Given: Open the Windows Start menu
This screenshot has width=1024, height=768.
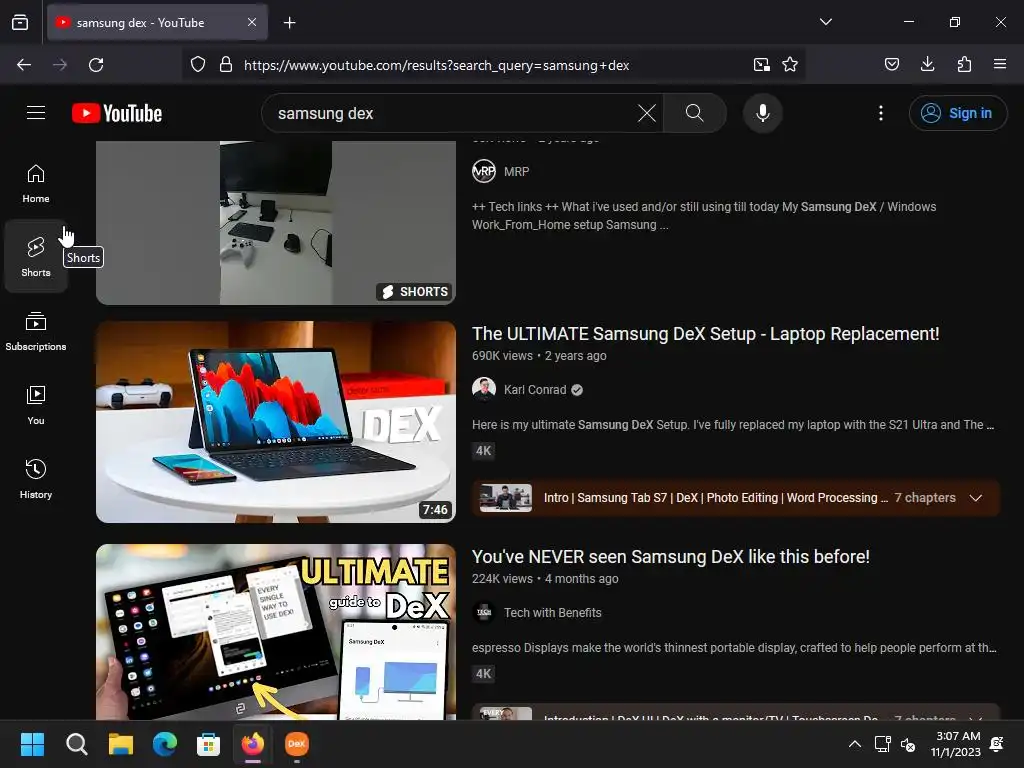Looking at the screenshot, I should point(32,744).
